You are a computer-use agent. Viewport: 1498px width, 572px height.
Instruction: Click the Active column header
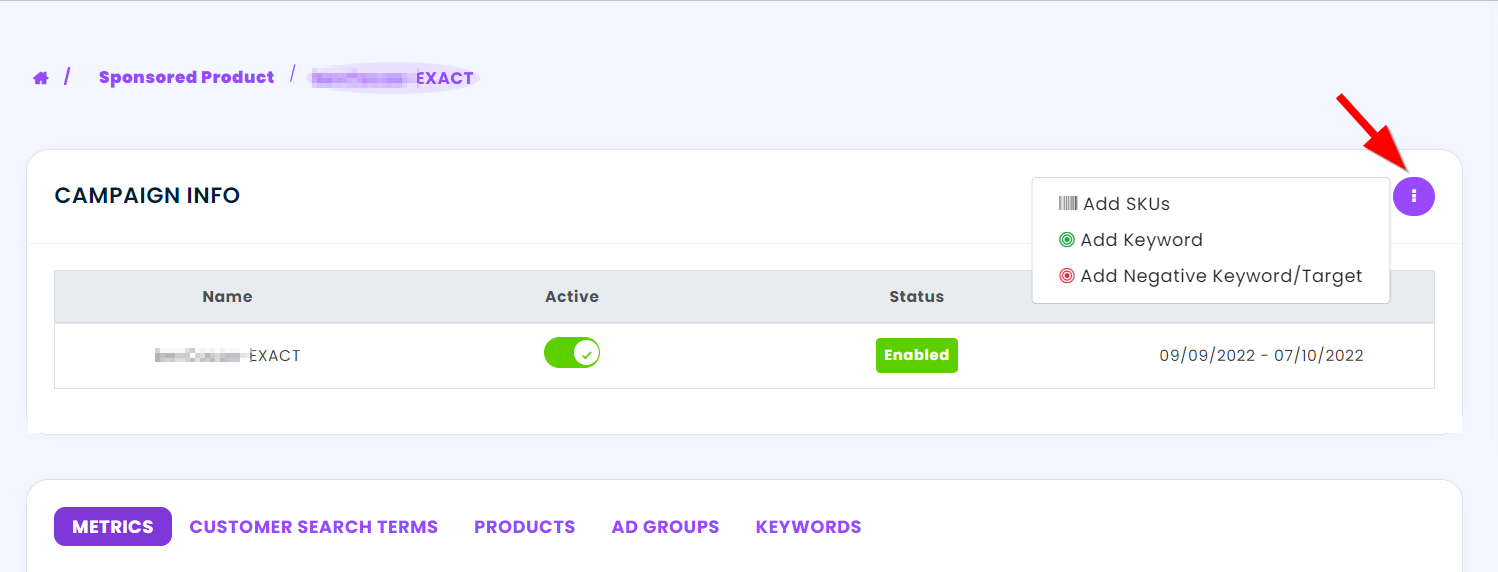[572, 297]
